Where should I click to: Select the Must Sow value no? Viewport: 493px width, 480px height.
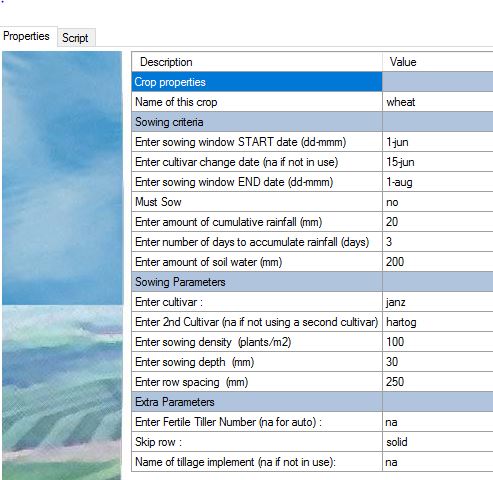coord(438,202)
